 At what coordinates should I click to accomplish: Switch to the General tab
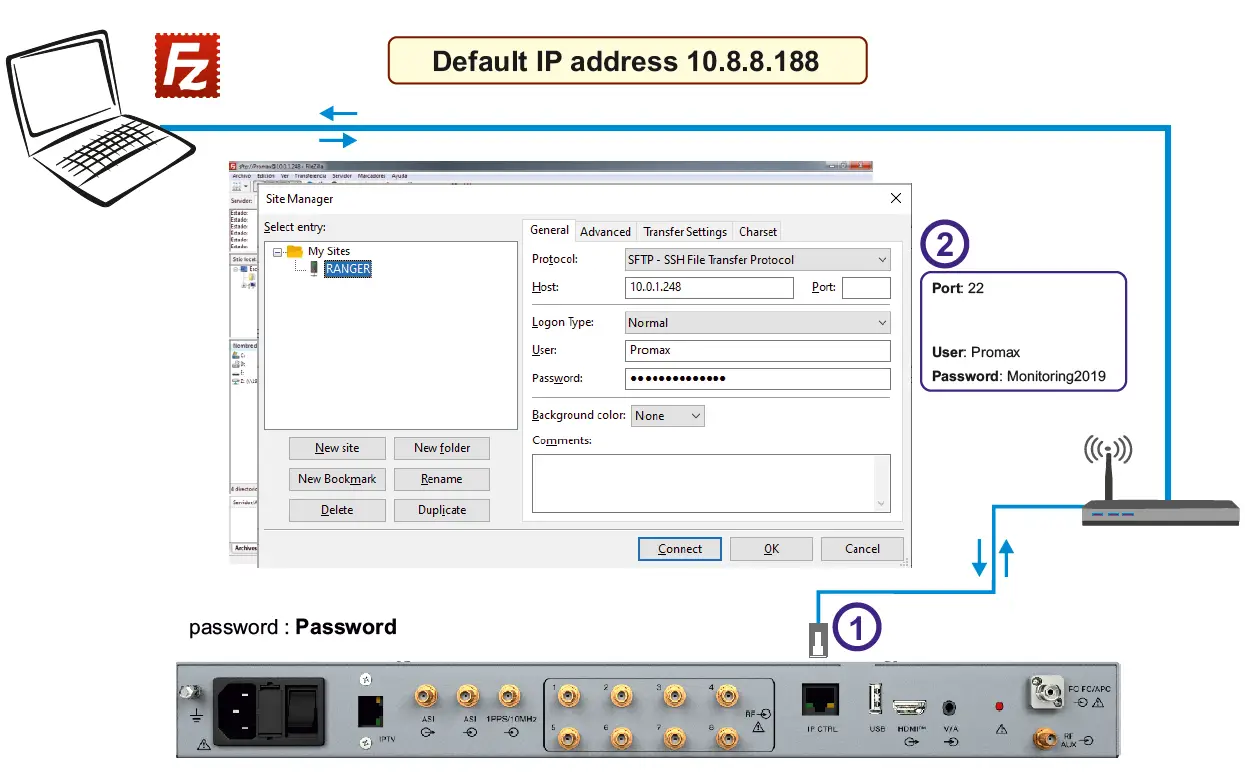click(549, 230)
